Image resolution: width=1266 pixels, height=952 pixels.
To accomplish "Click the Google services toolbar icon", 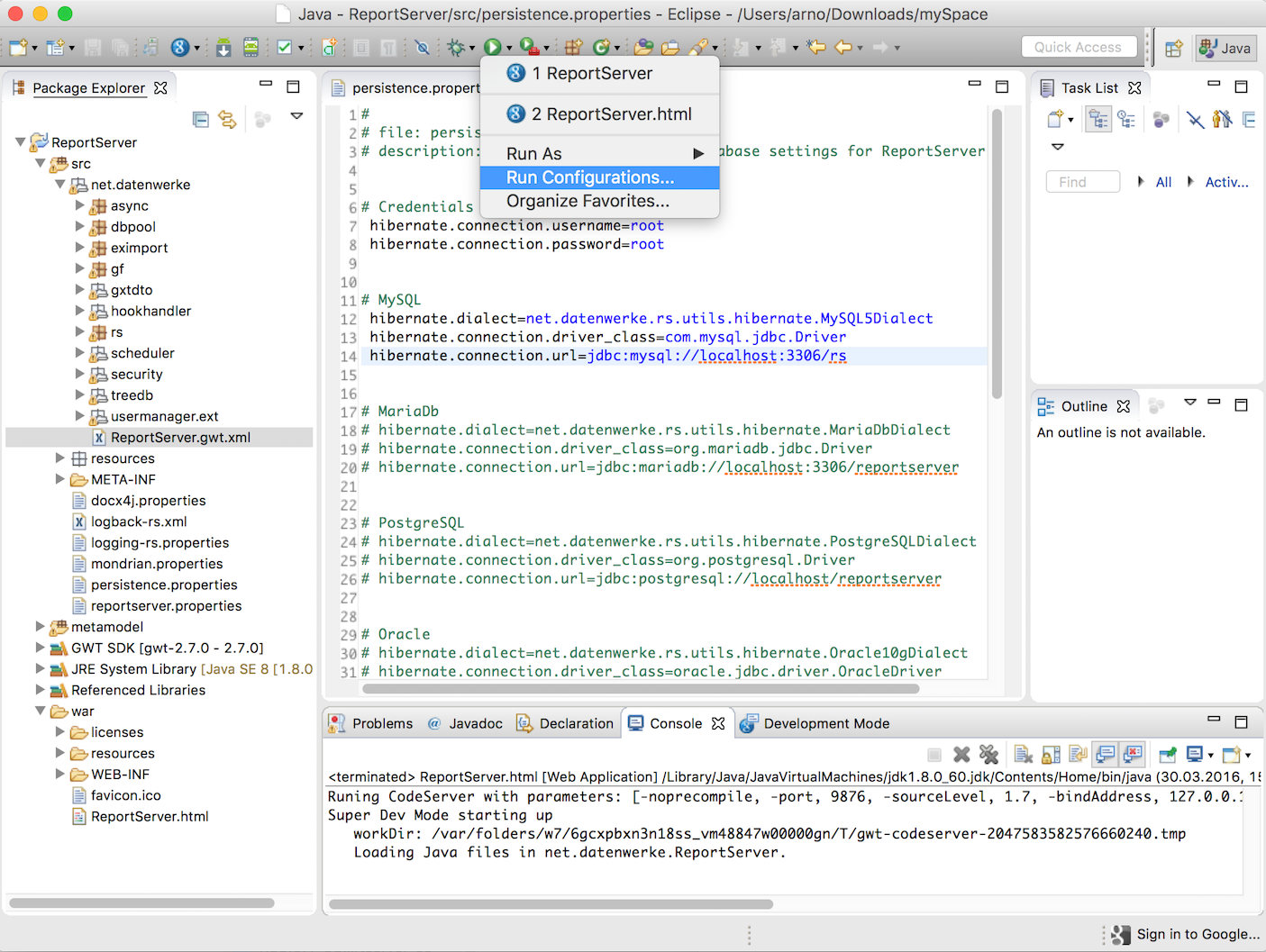I will point(179,47).
